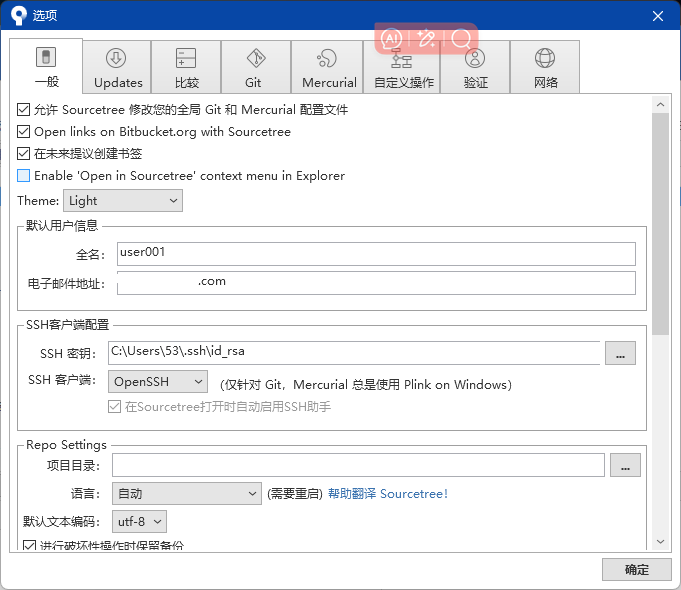681x590 pixels.
Task: Open the Git tab
Action: (256, 66)
